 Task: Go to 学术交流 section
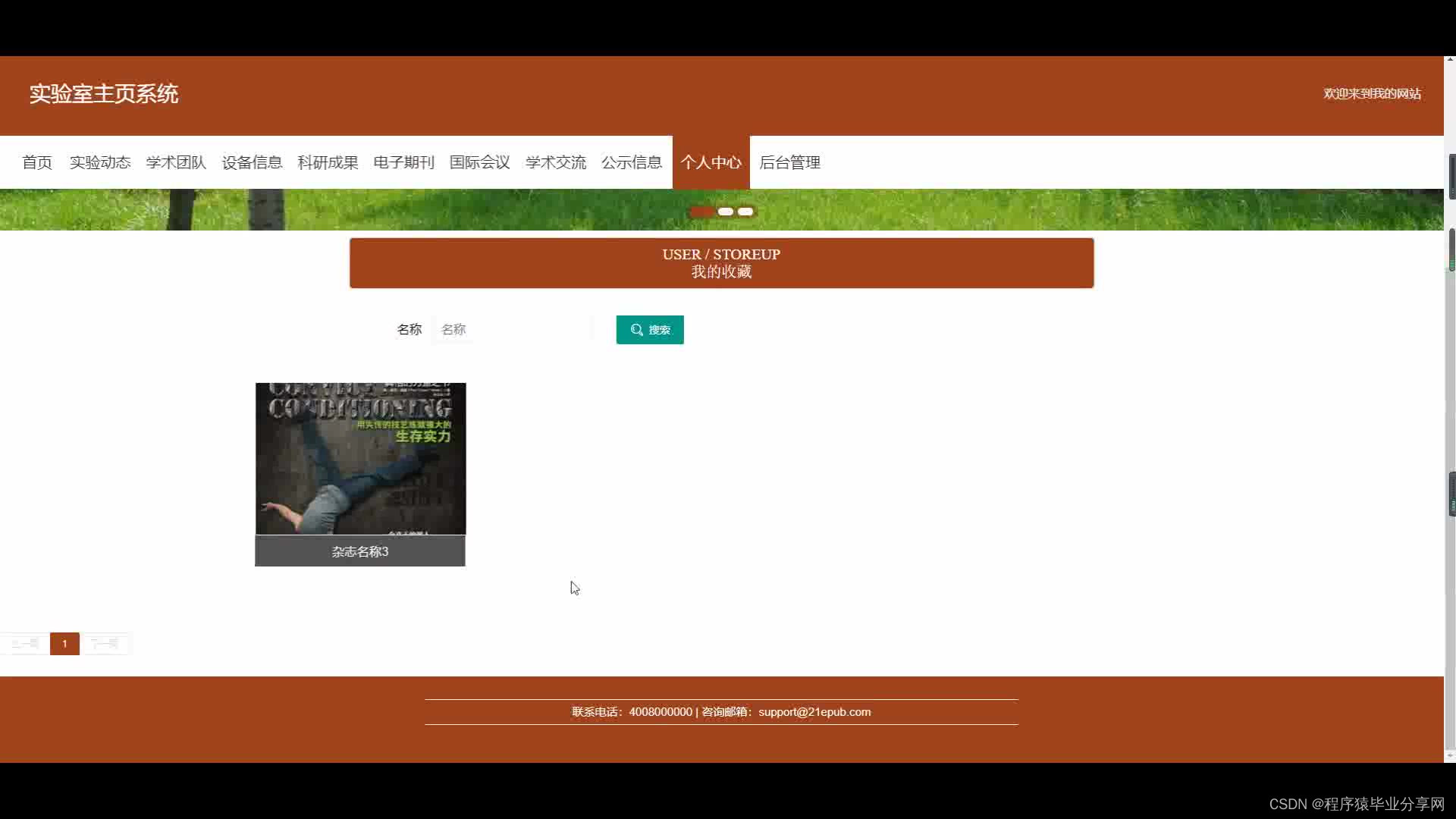pyautogui.click(x=555, y=162)
